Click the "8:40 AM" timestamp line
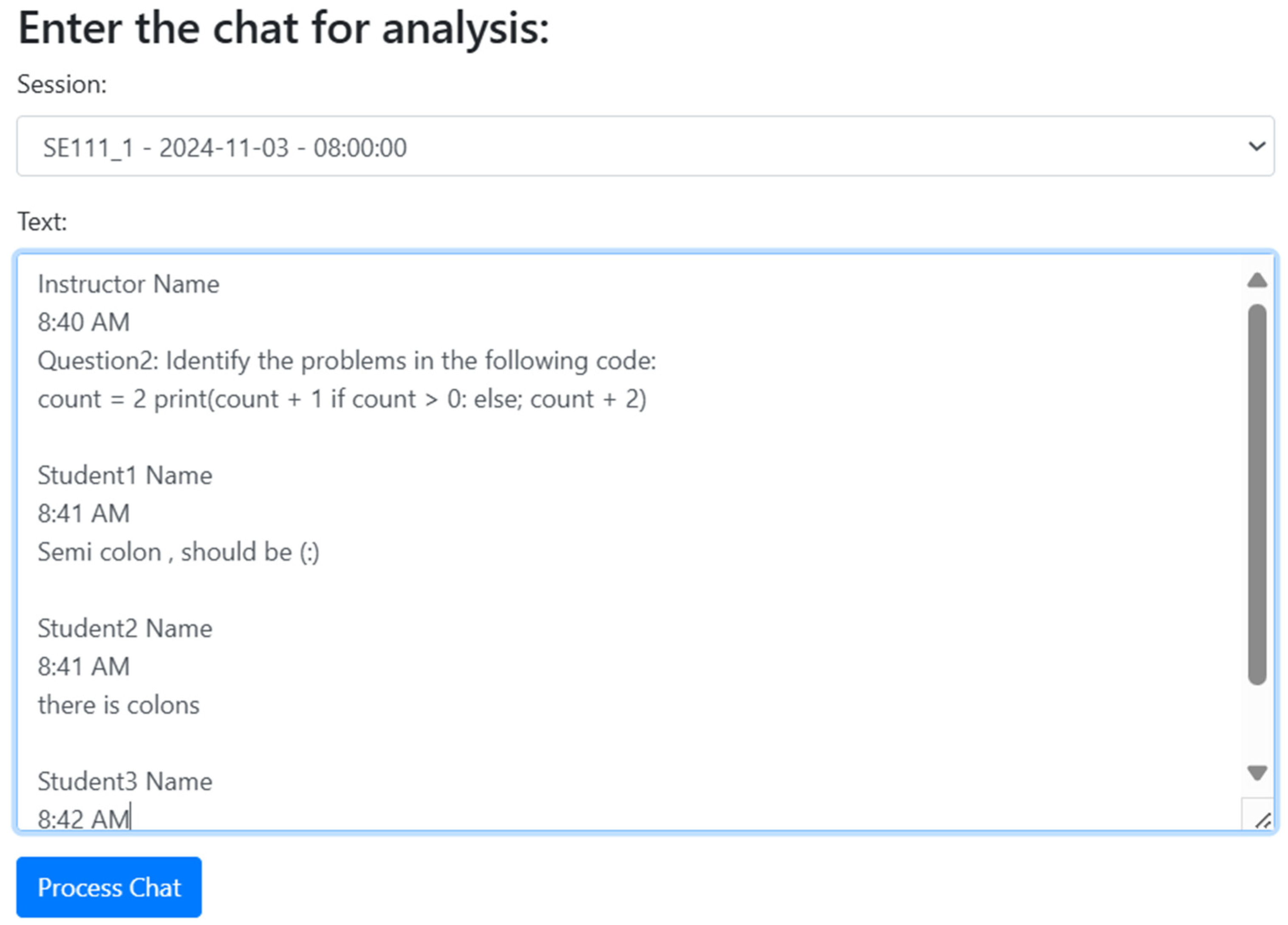1288x925 pixels. [x=84, y=322]
